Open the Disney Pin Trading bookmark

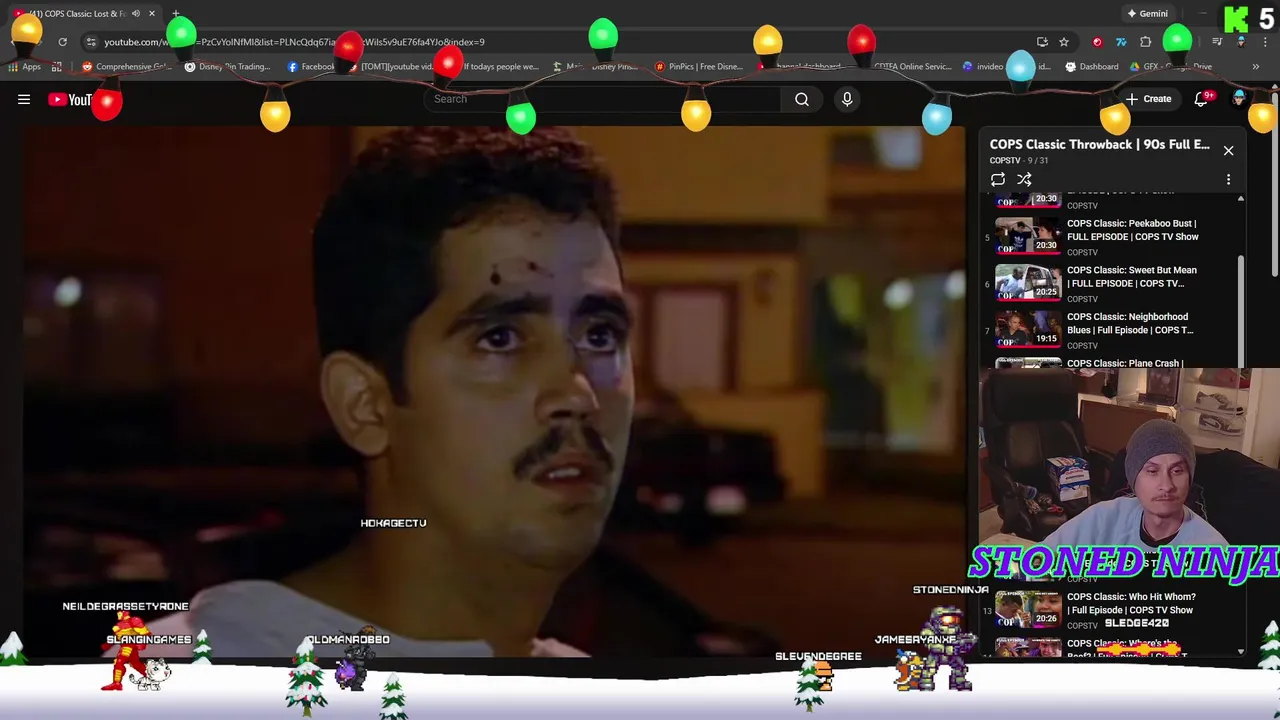(227, 67)
